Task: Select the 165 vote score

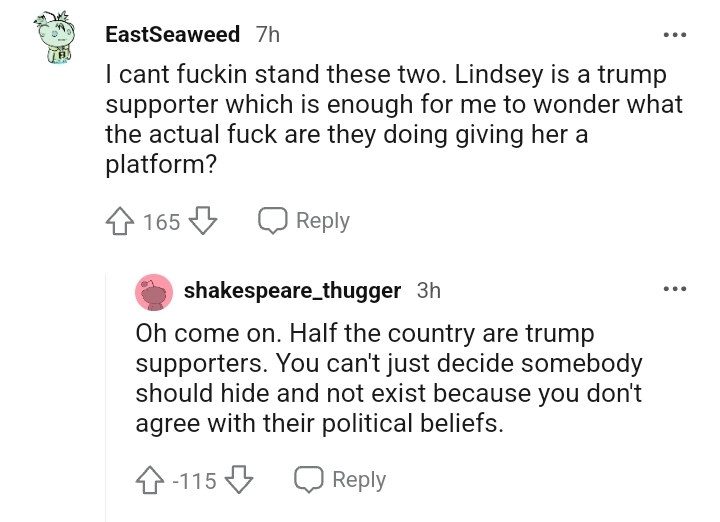Action: point(162,222)
